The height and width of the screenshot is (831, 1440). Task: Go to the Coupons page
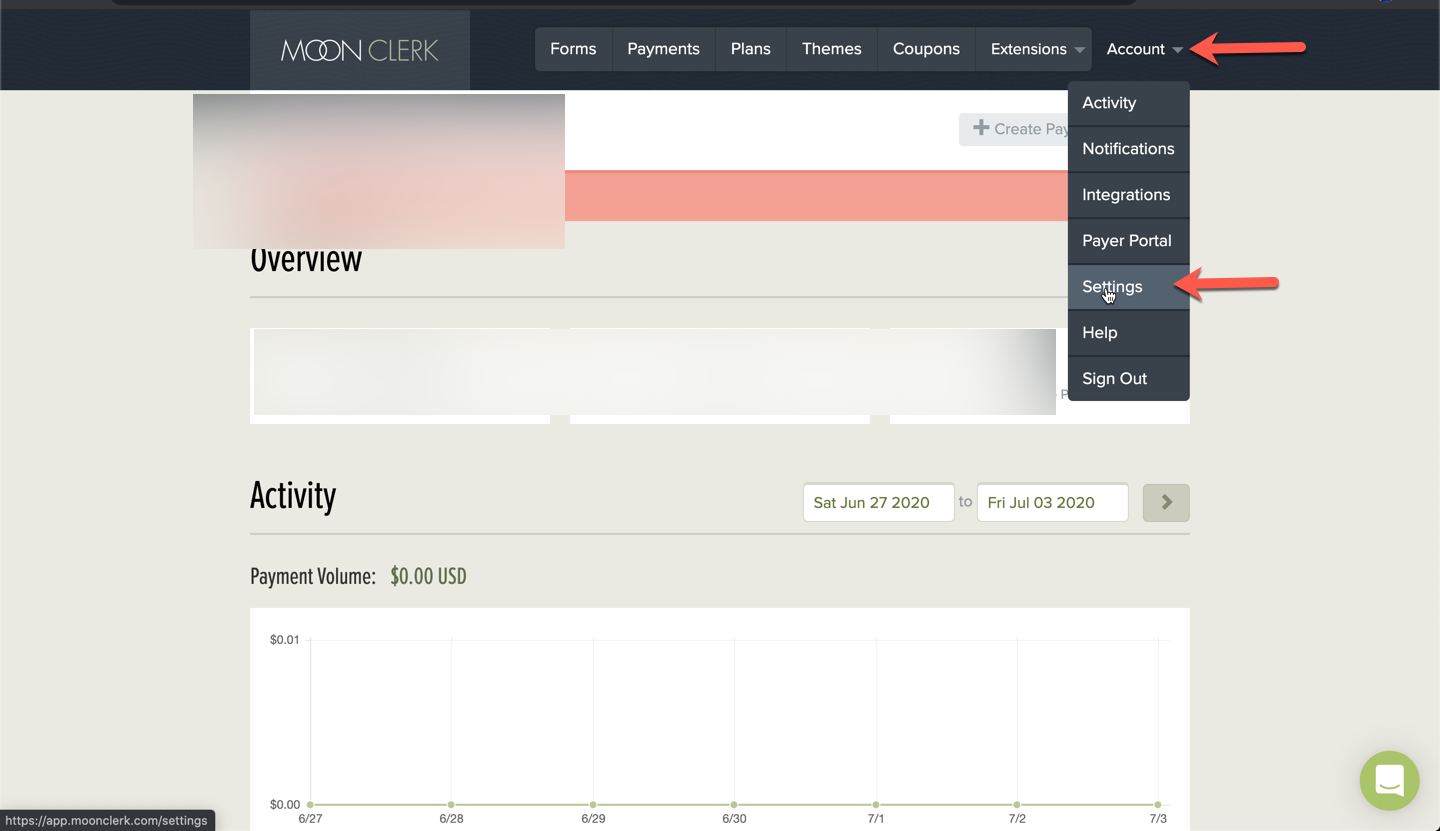click(x=926, y=49)
